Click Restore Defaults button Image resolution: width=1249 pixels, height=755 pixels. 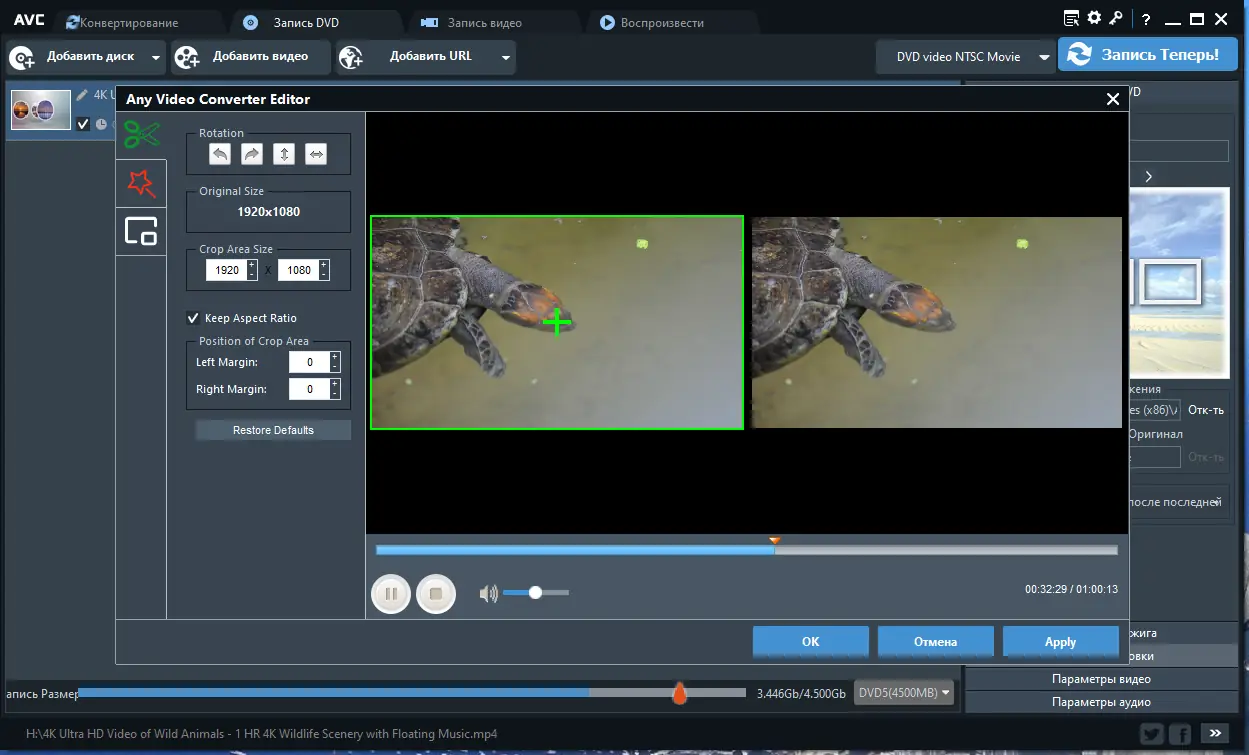coord(273,430)
